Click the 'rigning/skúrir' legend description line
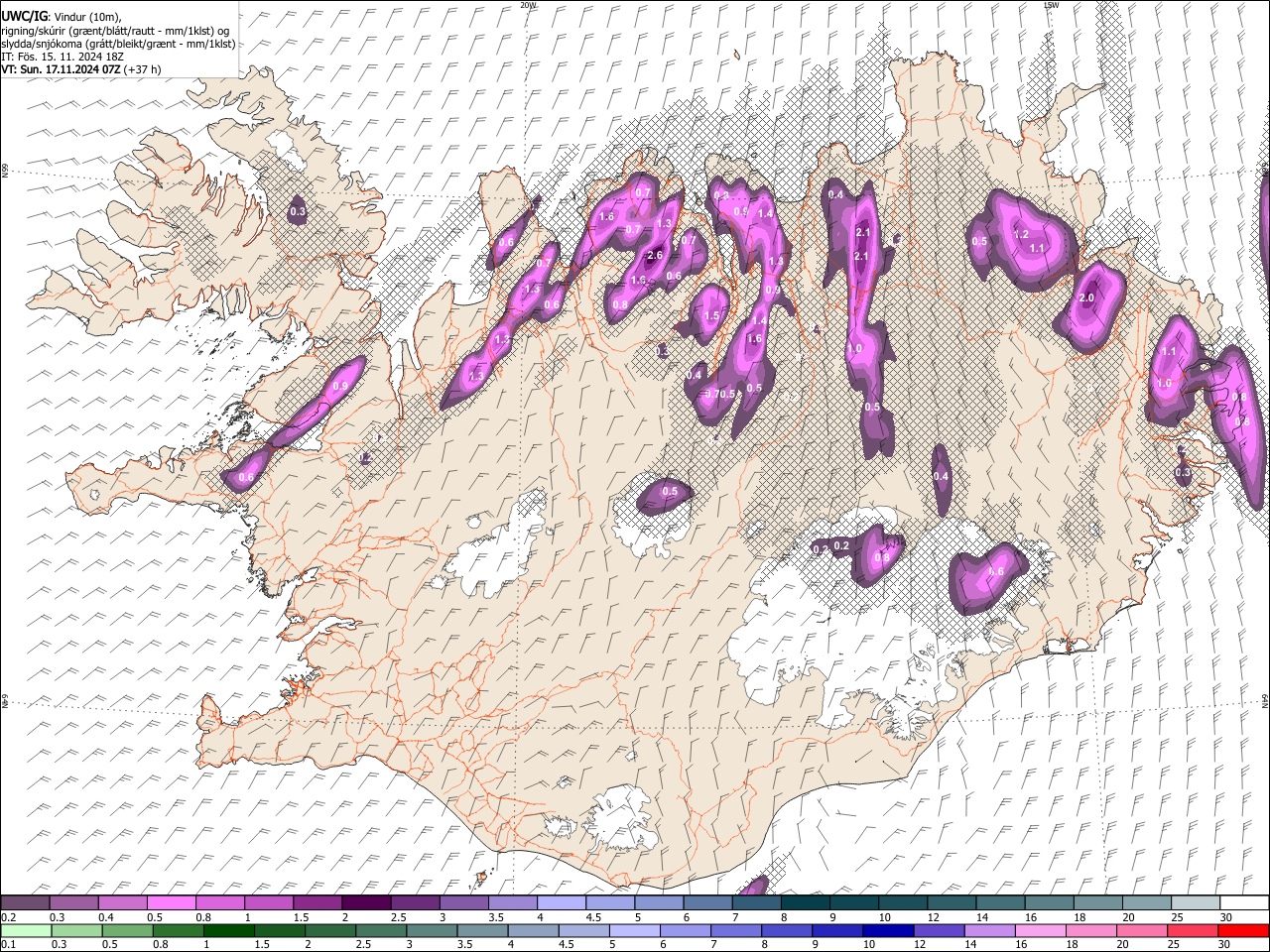This screenshot has width=1270, height=952. click(115, 31)
